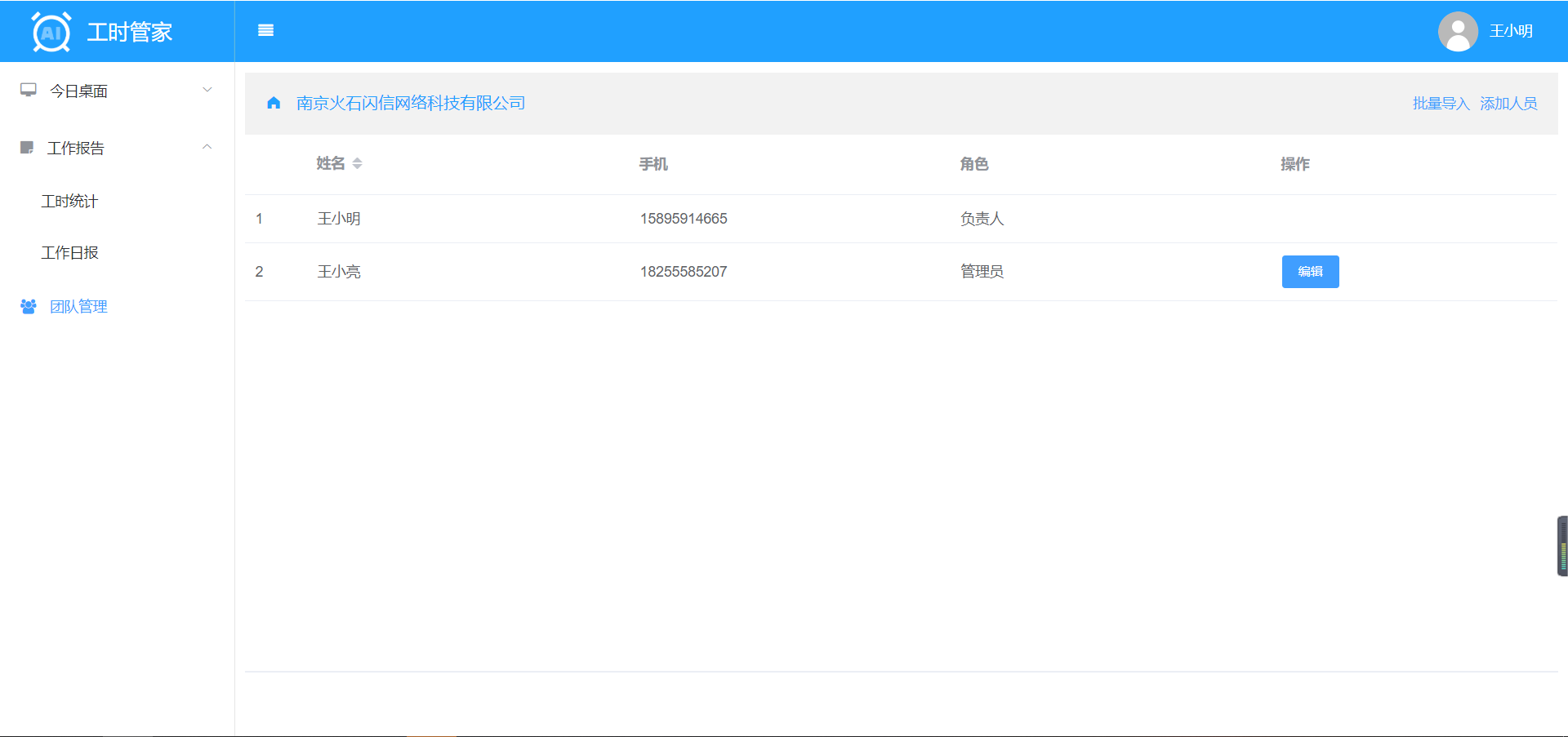Sort the list by 姓名 column arrows
This screenshot has height=737, width=1568.
click(x=357, y=164)
